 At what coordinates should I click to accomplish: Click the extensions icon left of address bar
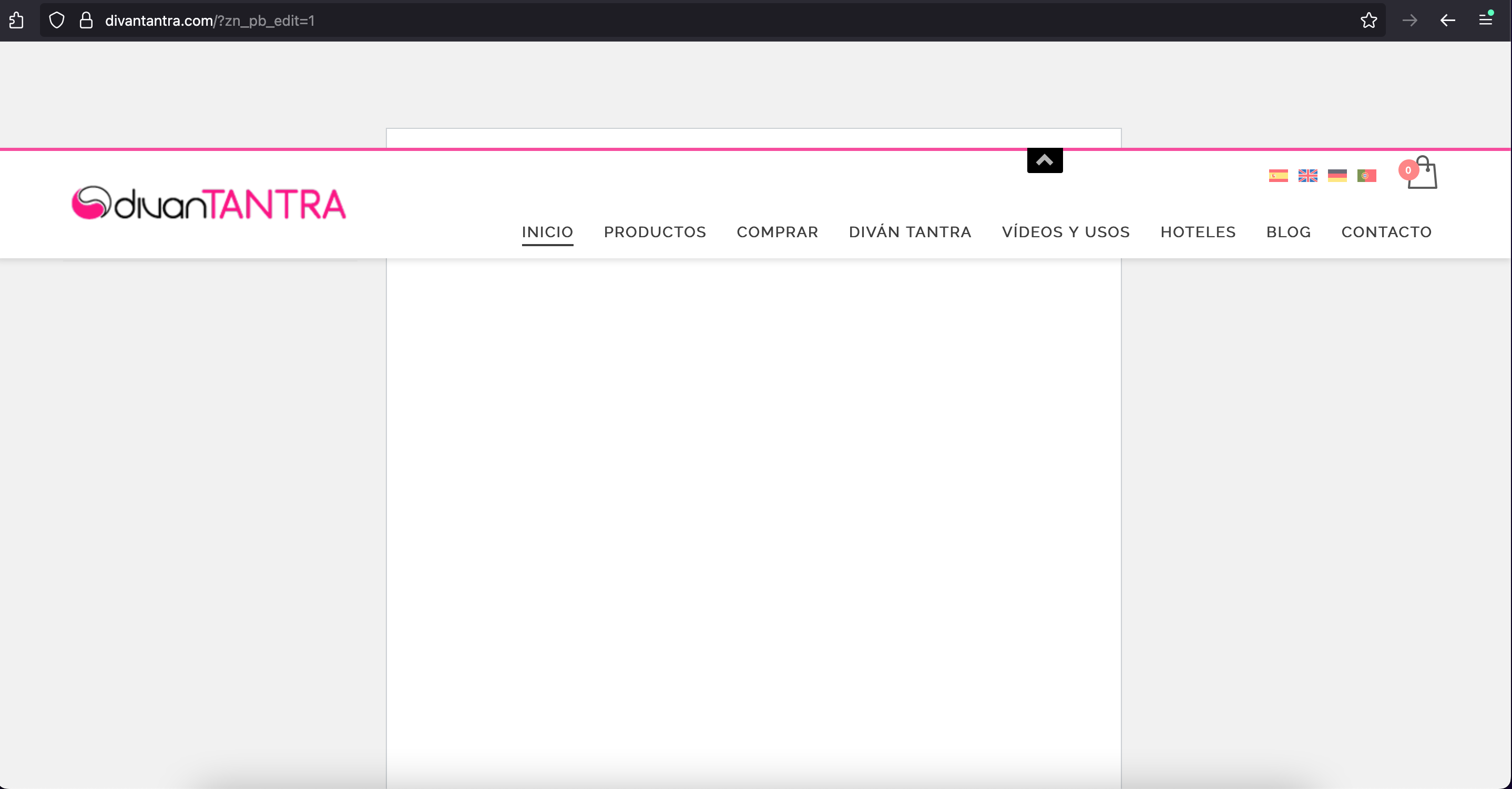(16, 21)
